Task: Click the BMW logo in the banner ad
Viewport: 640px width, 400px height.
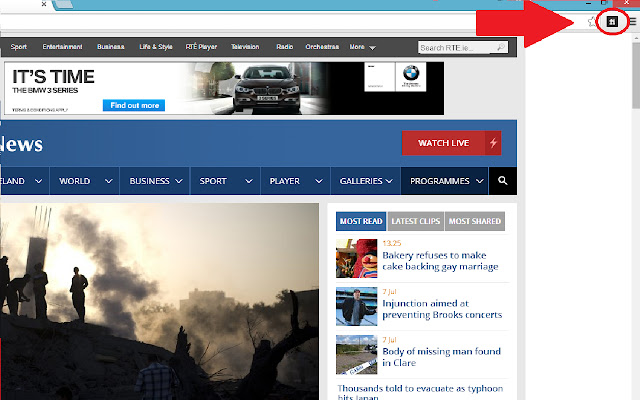Action: tap(411, 73)
